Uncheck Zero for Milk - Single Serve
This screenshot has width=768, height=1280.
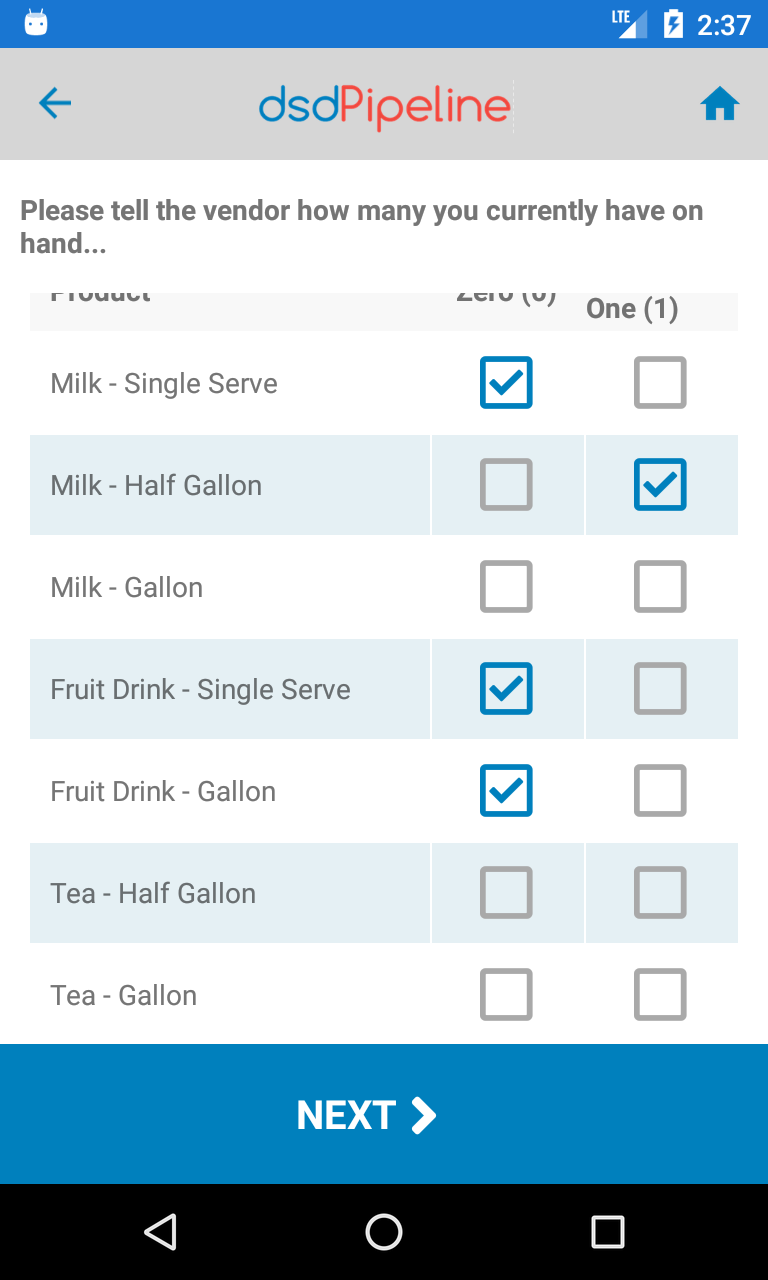(x=506, y=382)
